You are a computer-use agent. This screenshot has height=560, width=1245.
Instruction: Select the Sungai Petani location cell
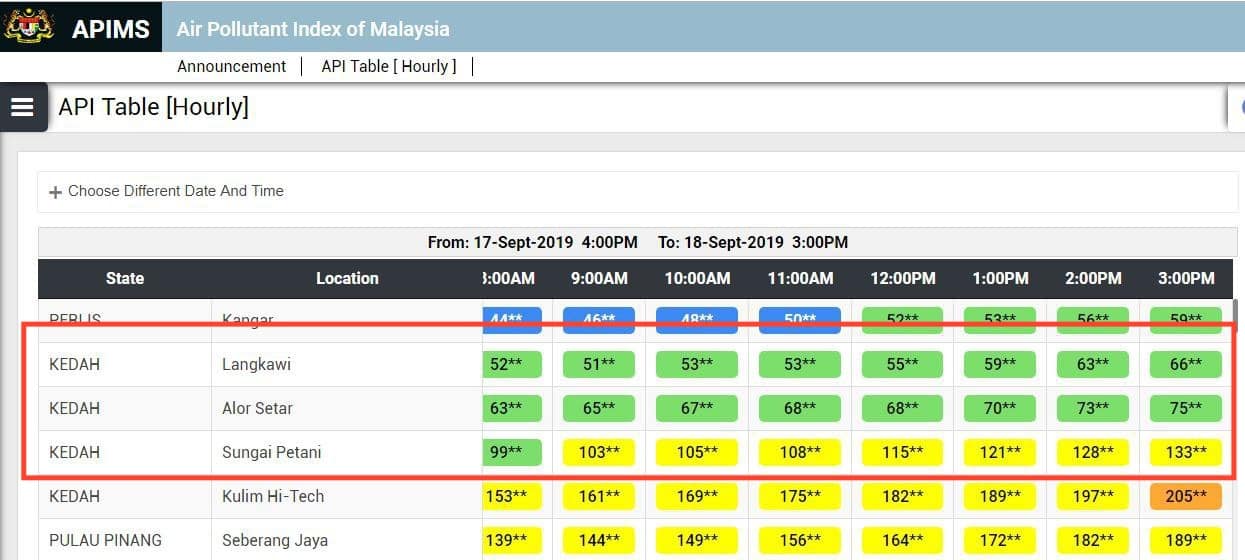click(x=347, y=452)
